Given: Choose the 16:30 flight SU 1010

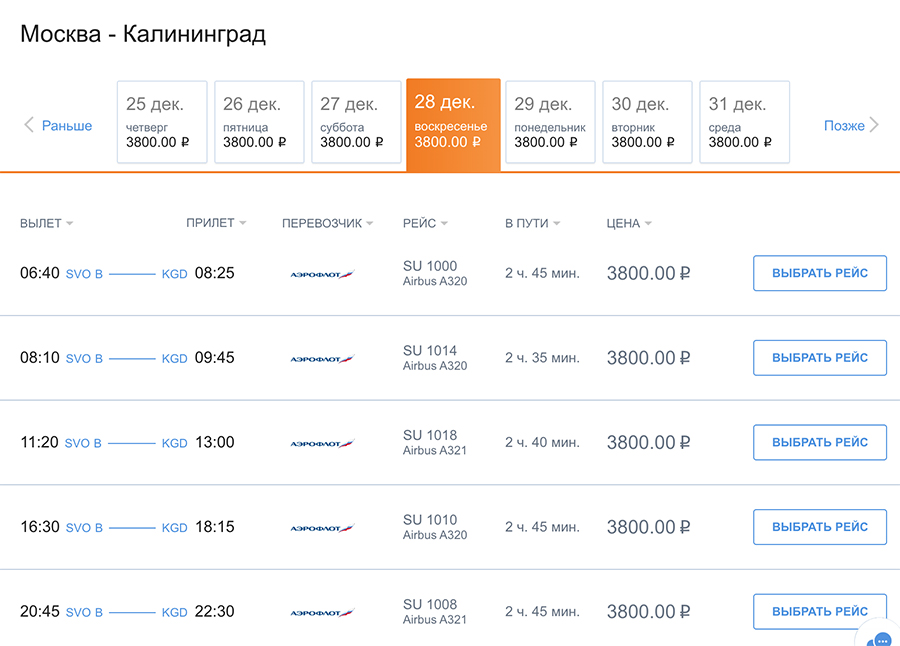Looking at the screenshot, I should pos(819,527).
